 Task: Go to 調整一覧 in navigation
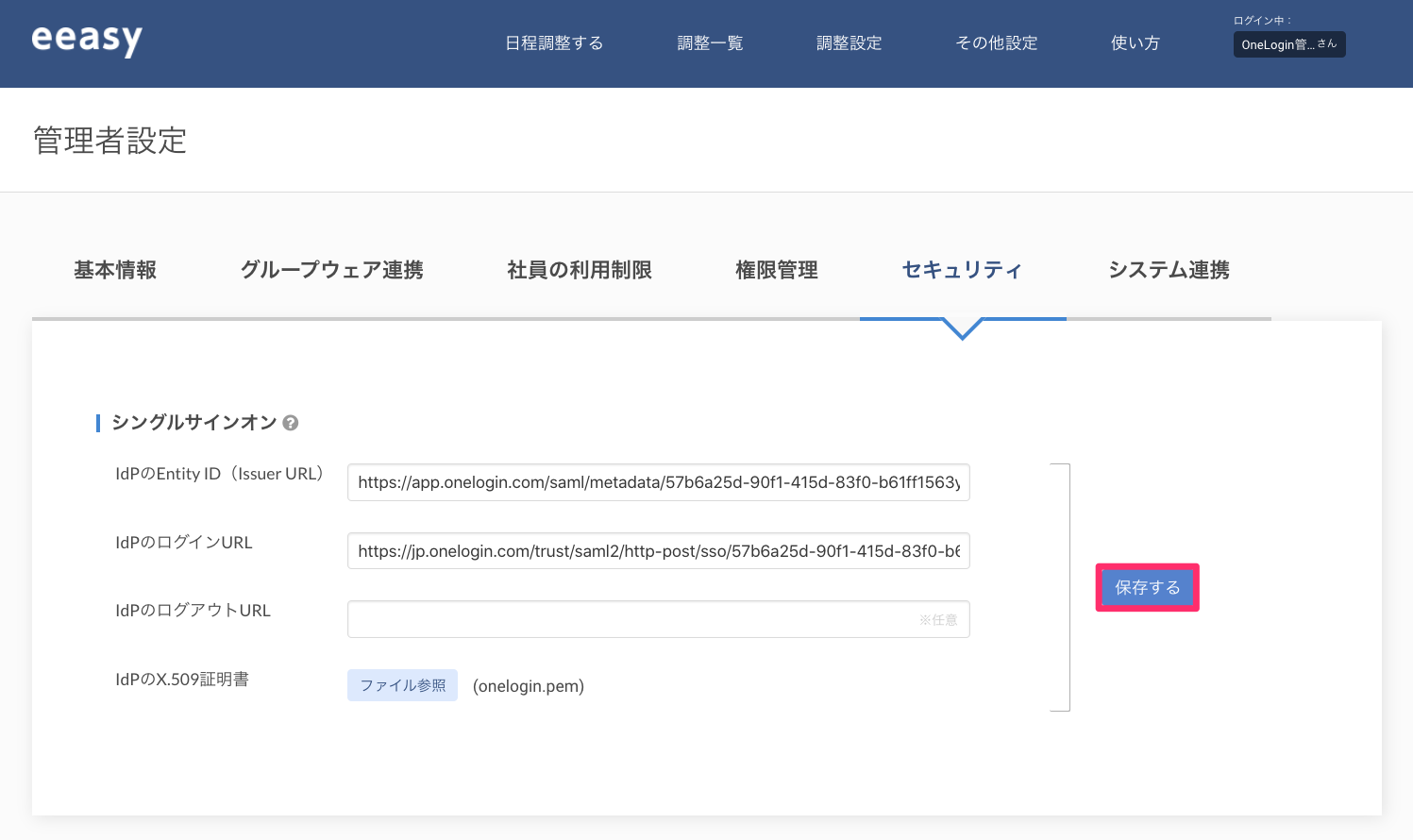click(x=710, y=43)
